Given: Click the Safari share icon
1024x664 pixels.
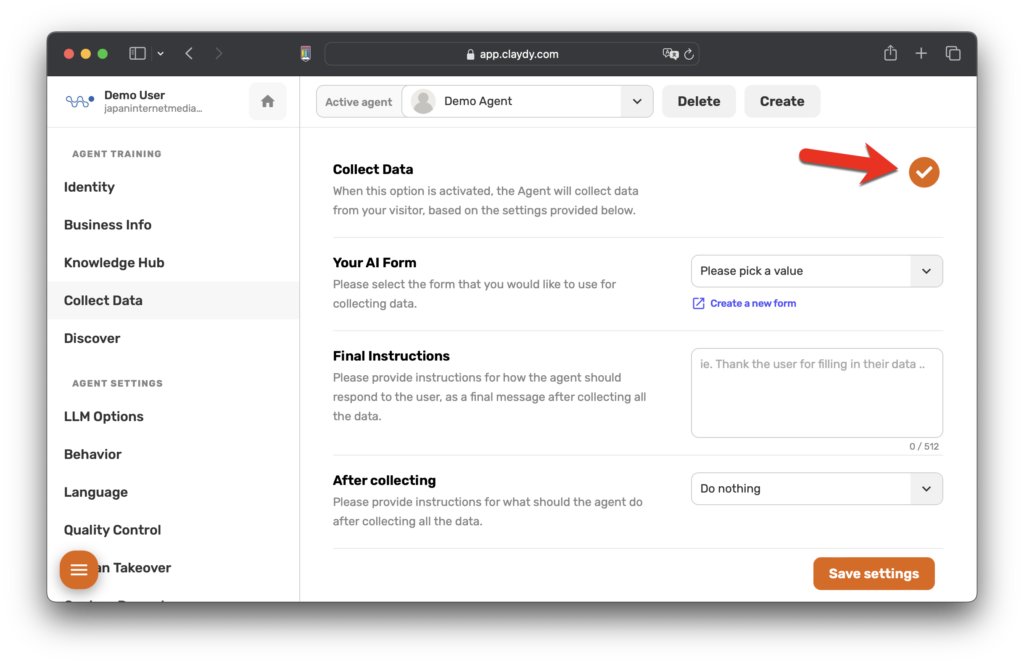Looking at the screenshot, I should [890, 54].
